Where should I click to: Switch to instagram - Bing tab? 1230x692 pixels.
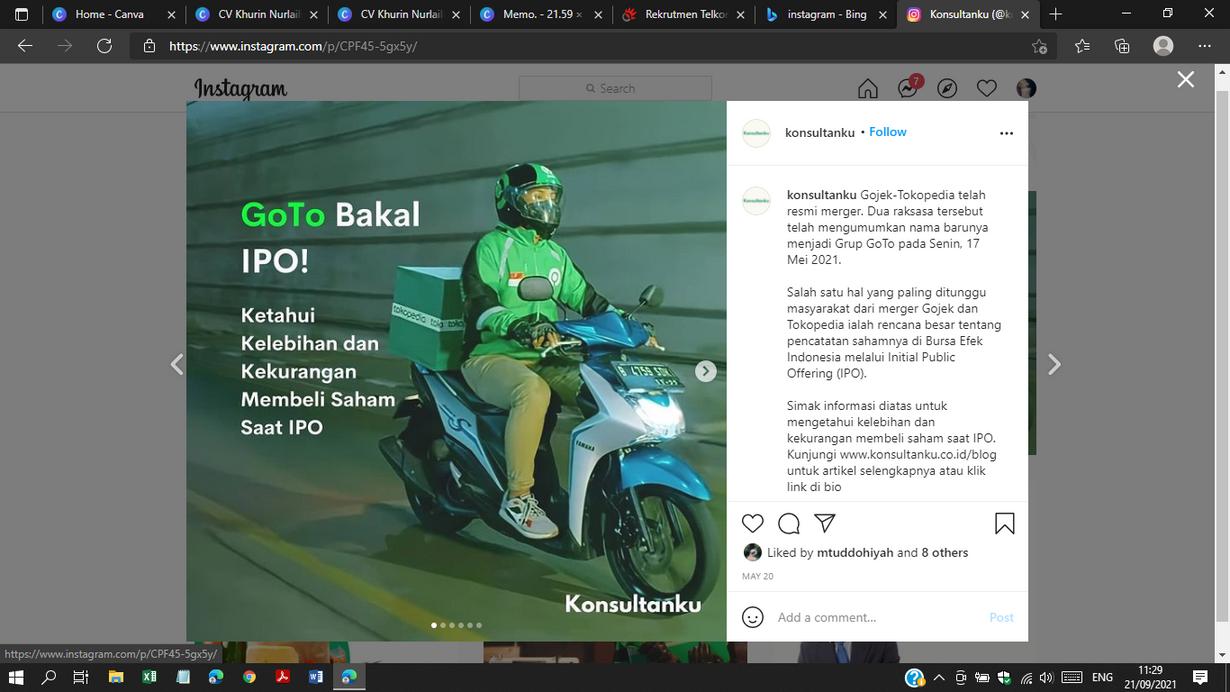pyautogui.click(x=828, y=14)
